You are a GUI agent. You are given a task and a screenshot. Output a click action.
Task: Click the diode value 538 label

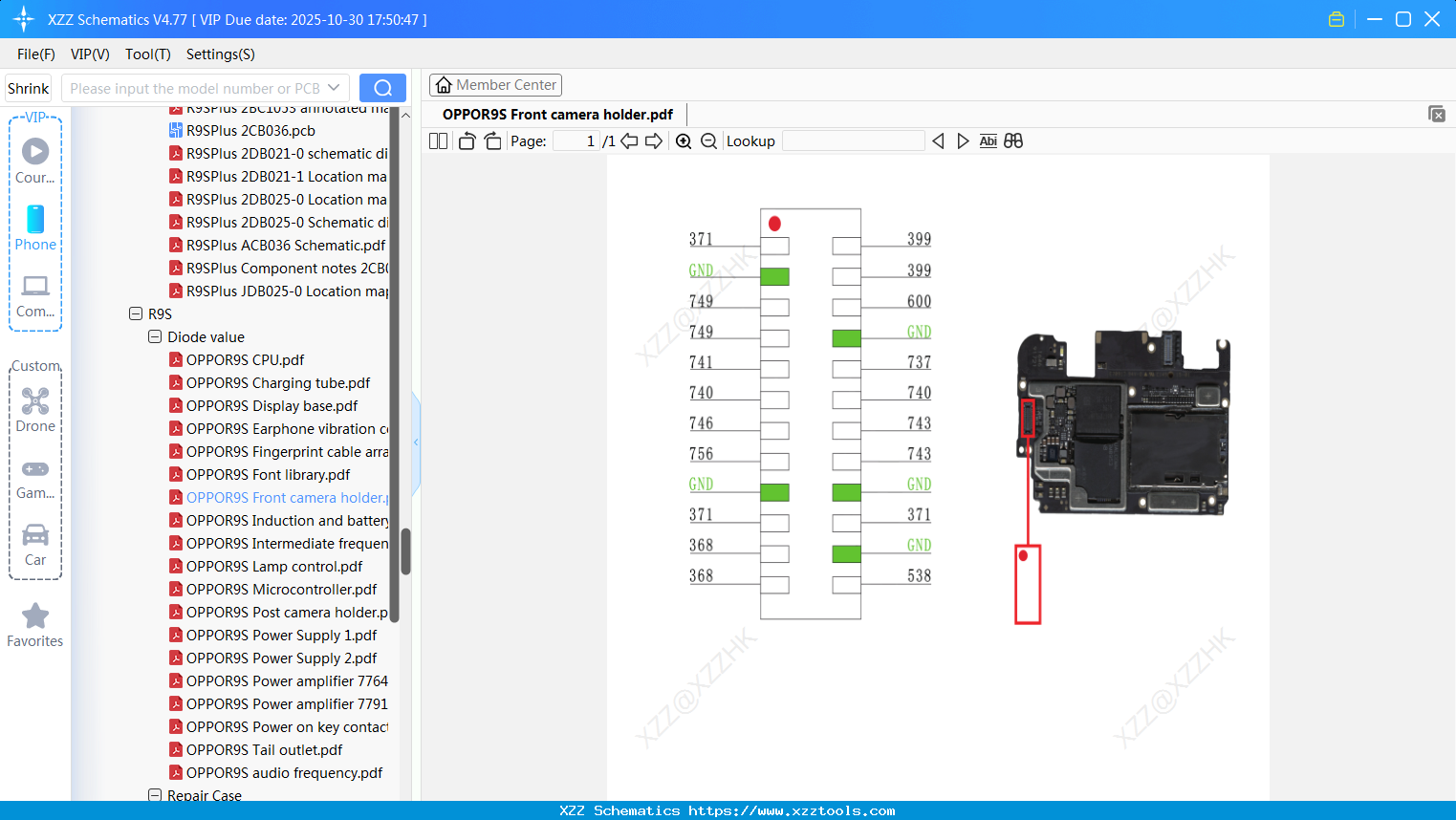click(919, 575)
